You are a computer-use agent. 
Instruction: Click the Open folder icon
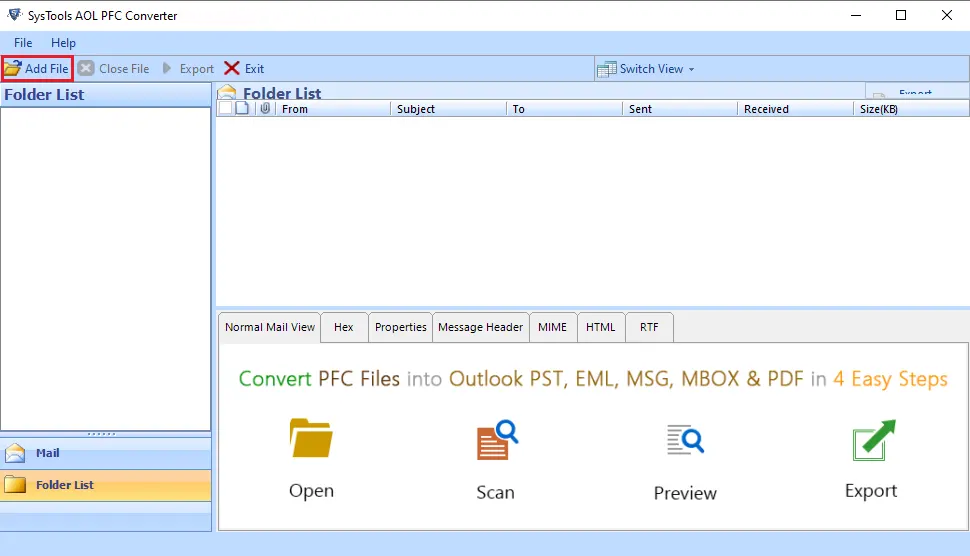click(311, 438)
